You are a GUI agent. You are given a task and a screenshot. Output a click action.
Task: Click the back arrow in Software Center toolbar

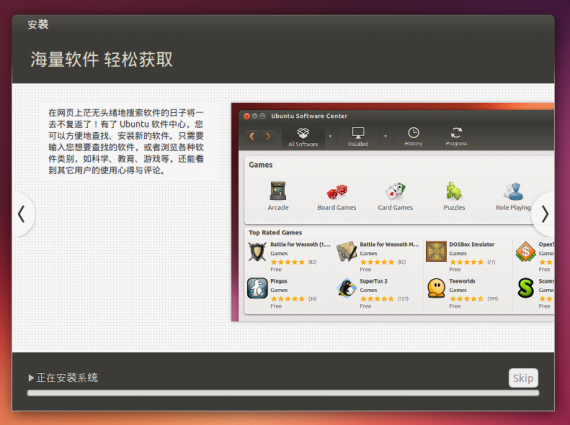pos(252,136)
